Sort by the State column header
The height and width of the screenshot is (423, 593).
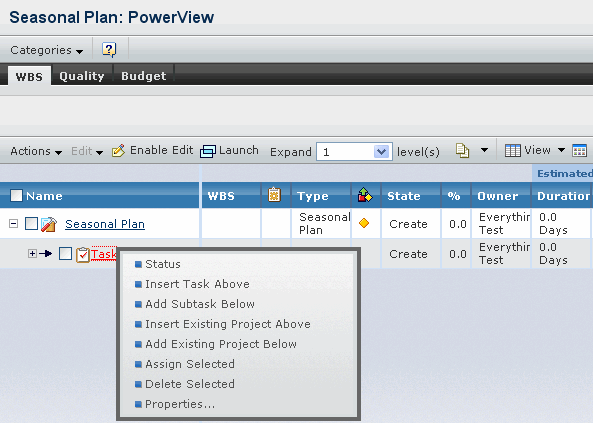click(404, 196)
